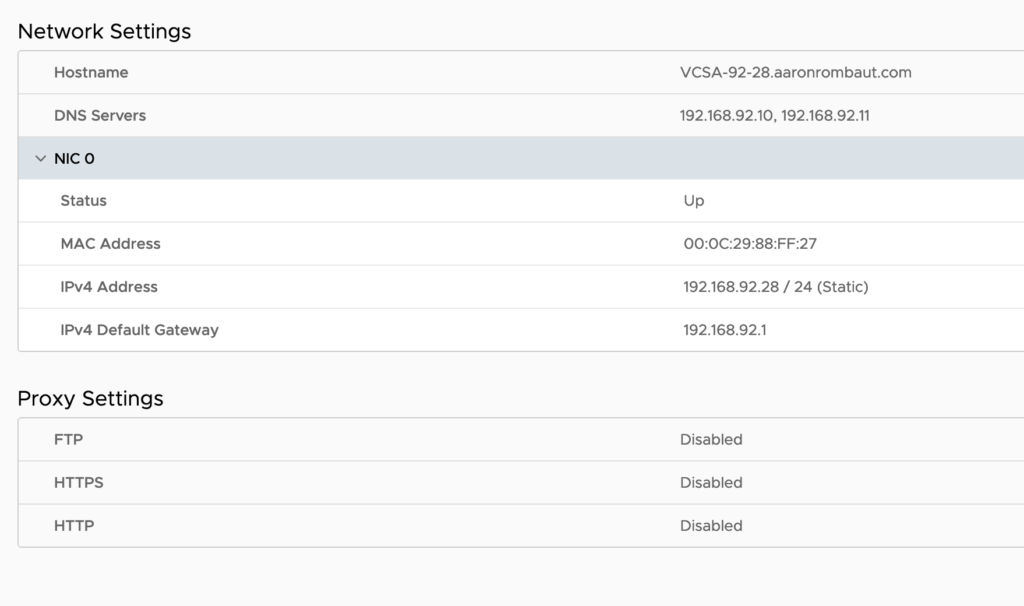Viewport: 1024px width, 606px height.
Task: Collapse the NIC 0 chevron arrow
Action: pyautogui.click(x=41, y=158)
